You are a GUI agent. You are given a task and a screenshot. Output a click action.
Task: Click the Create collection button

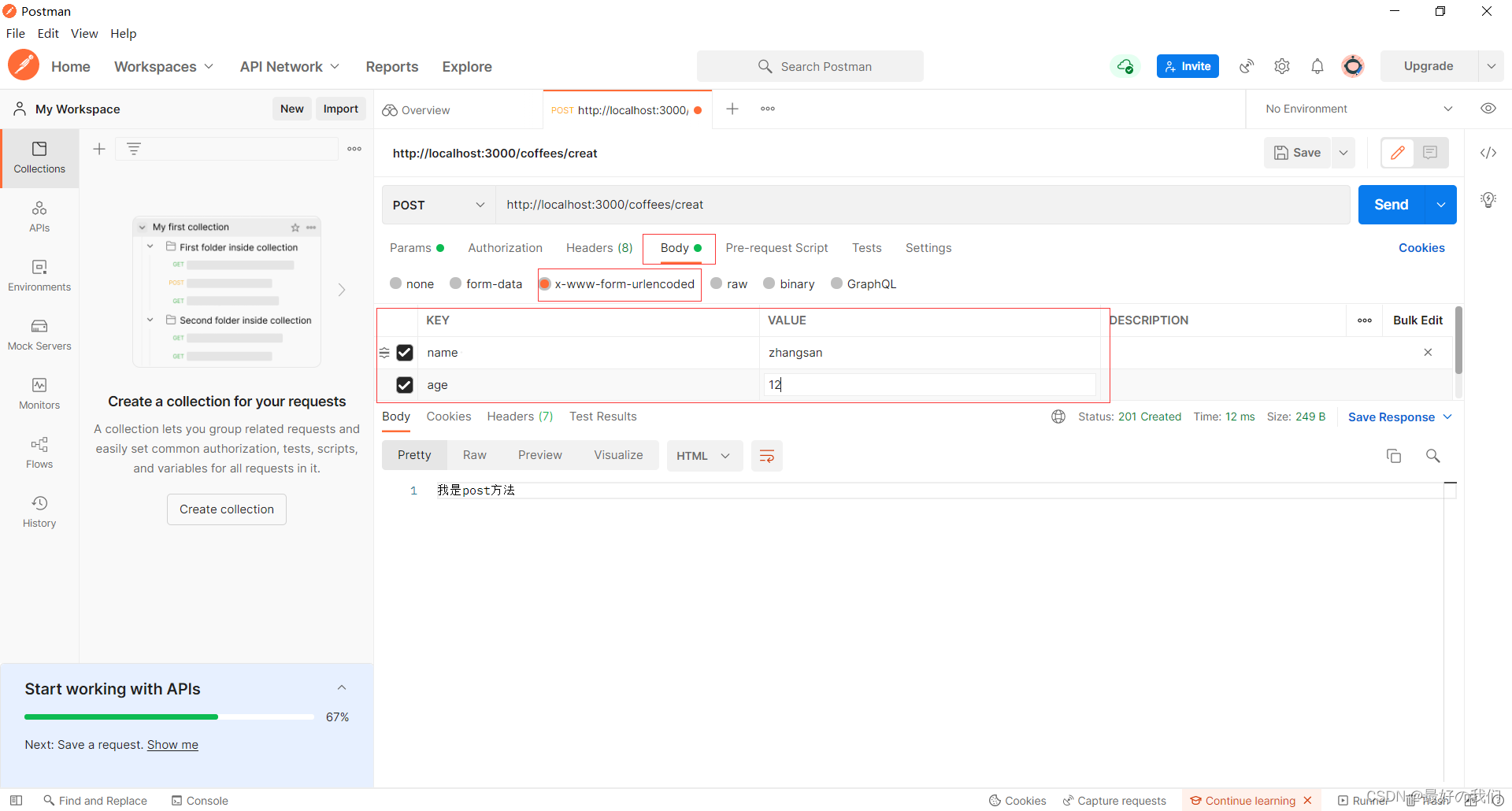click(227, 509)
